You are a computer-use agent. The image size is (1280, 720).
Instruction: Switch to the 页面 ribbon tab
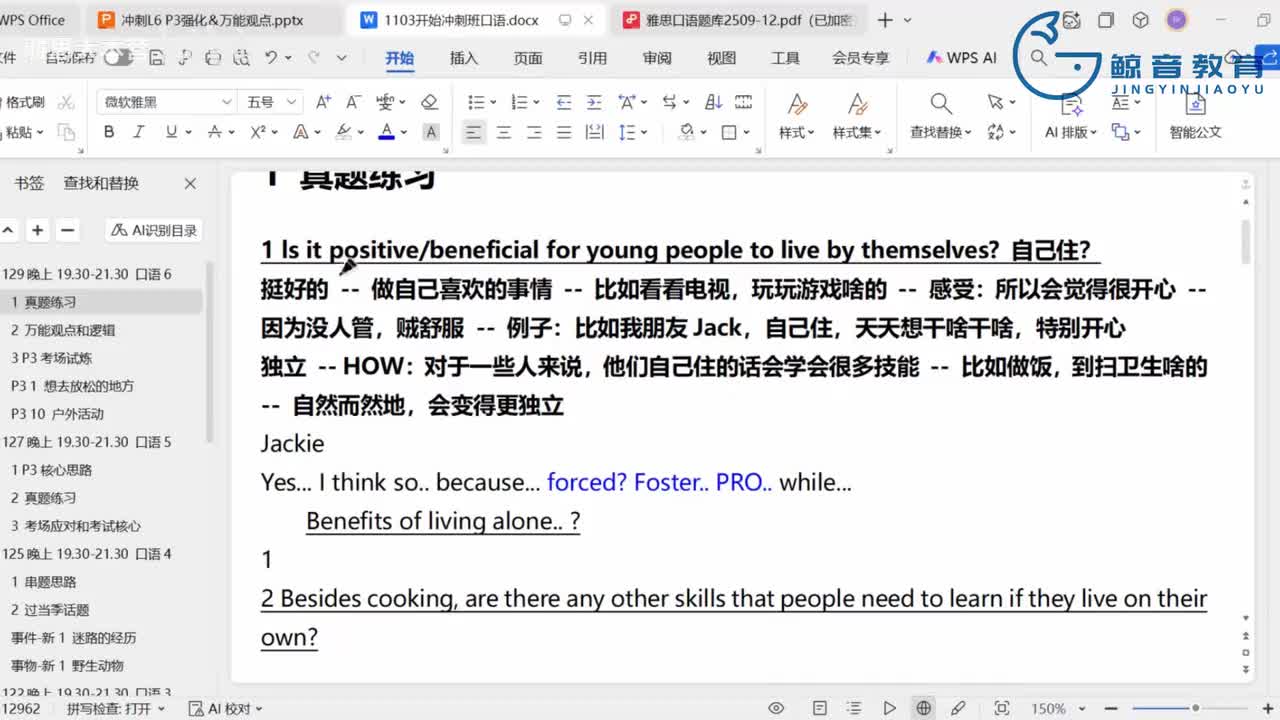(528, 58)
